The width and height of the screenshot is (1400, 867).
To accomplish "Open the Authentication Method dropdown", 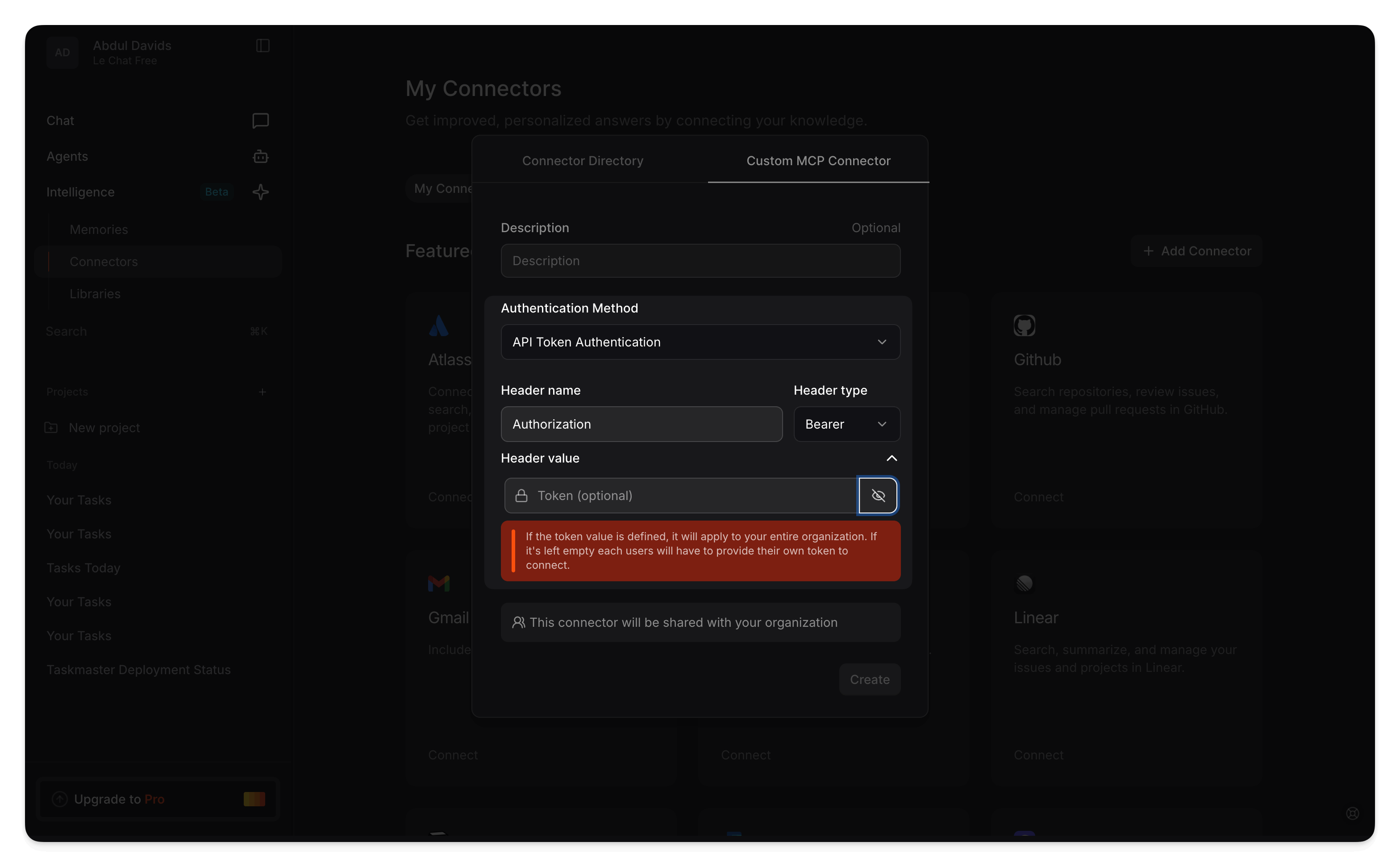I will [700, 342].
